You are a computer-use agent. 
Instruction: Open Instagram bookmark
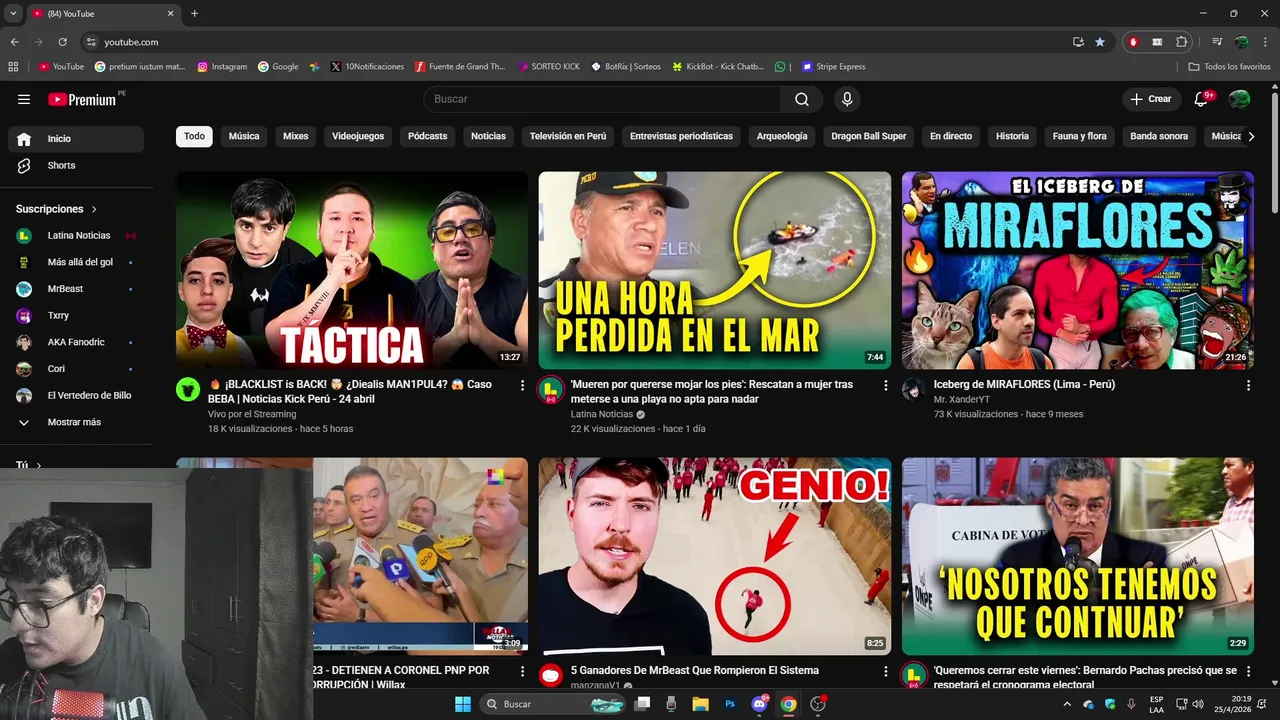(x=222, y=67)
